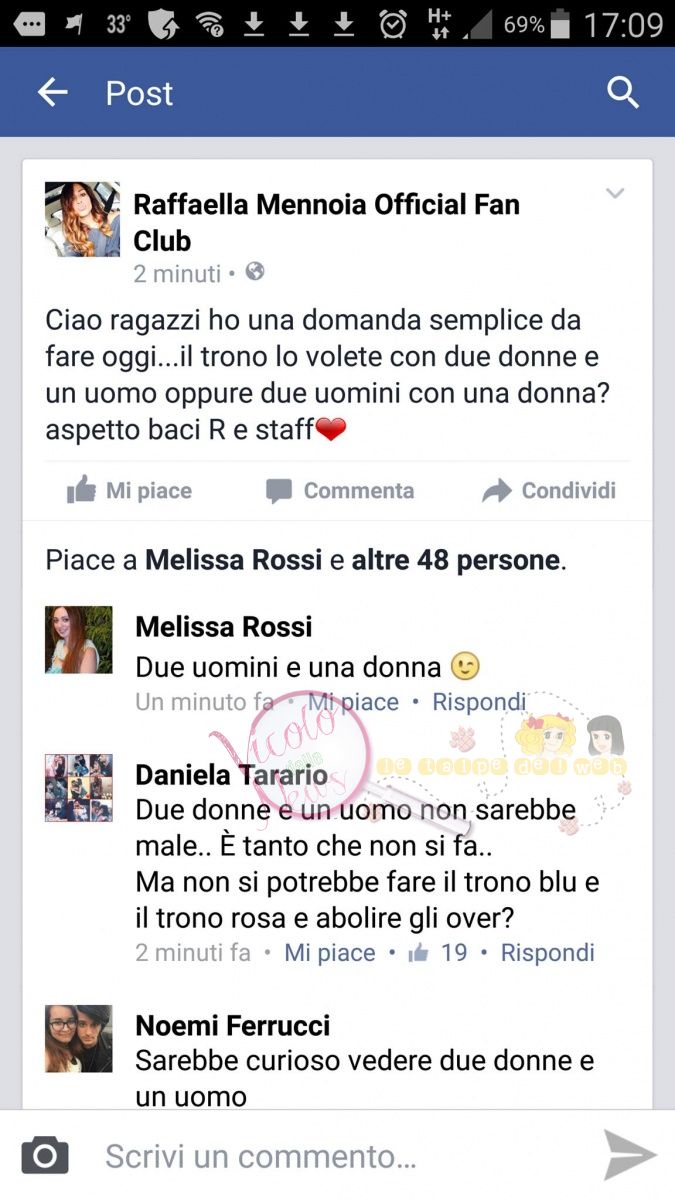Viewport: 675px width, 1200px height.
Task: Show the altre 48 persone likes list
Action: (x=456, y=560)
